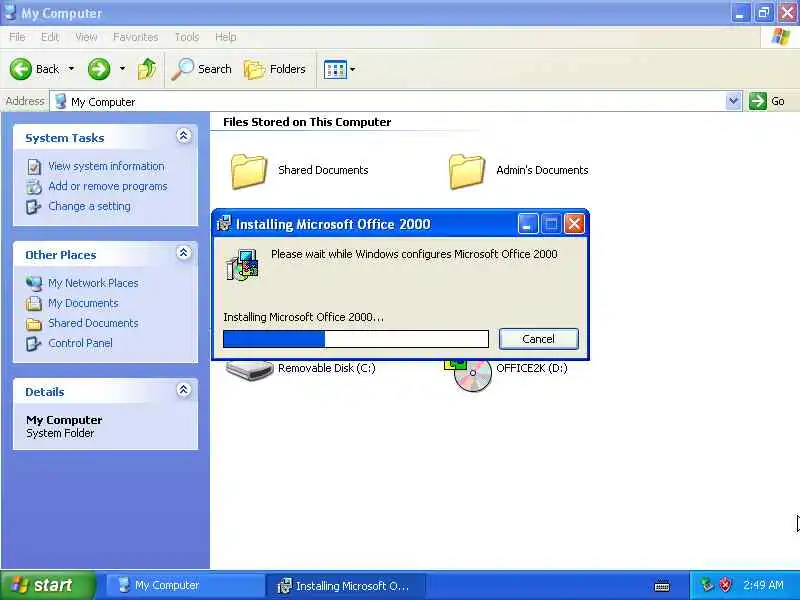Image resolution: width=800 pixels, height=600 pixels.
Task: Open the Start menu
Action: (x=47, y=585)
